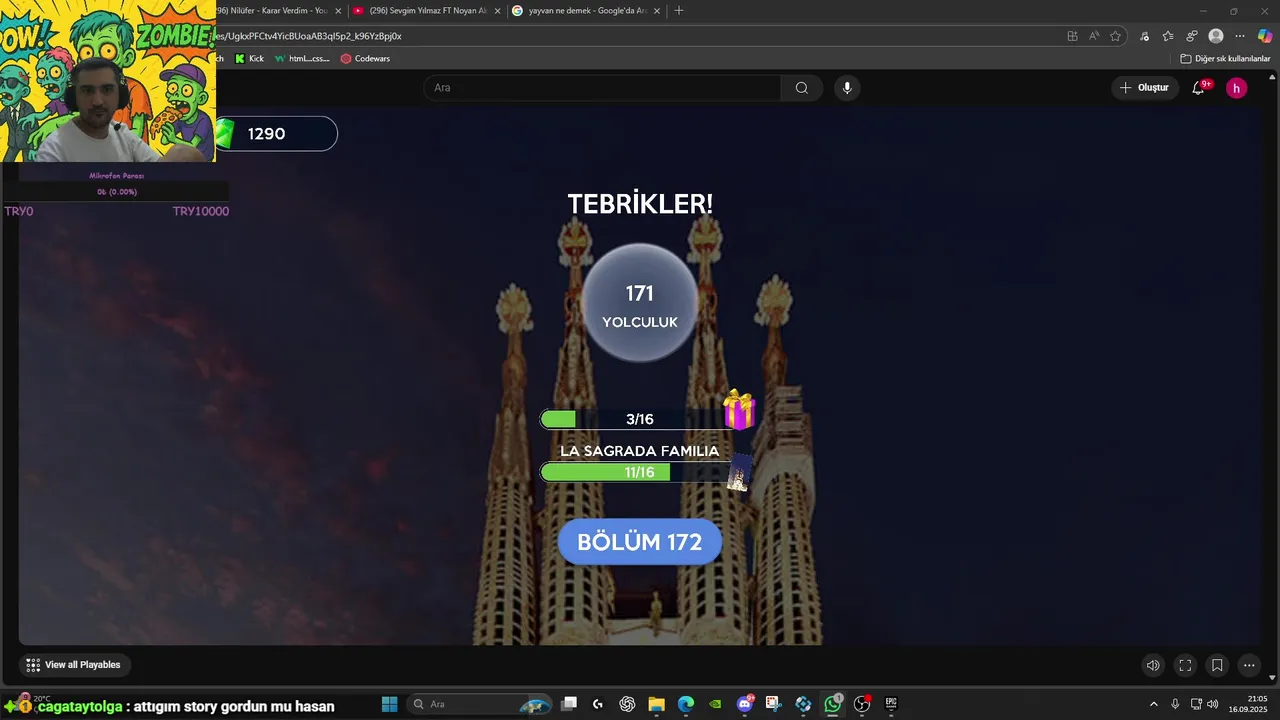Open Epic Games Launcher from the taskbar
The height and width of the screenshot is (720, 1280).
891,704
